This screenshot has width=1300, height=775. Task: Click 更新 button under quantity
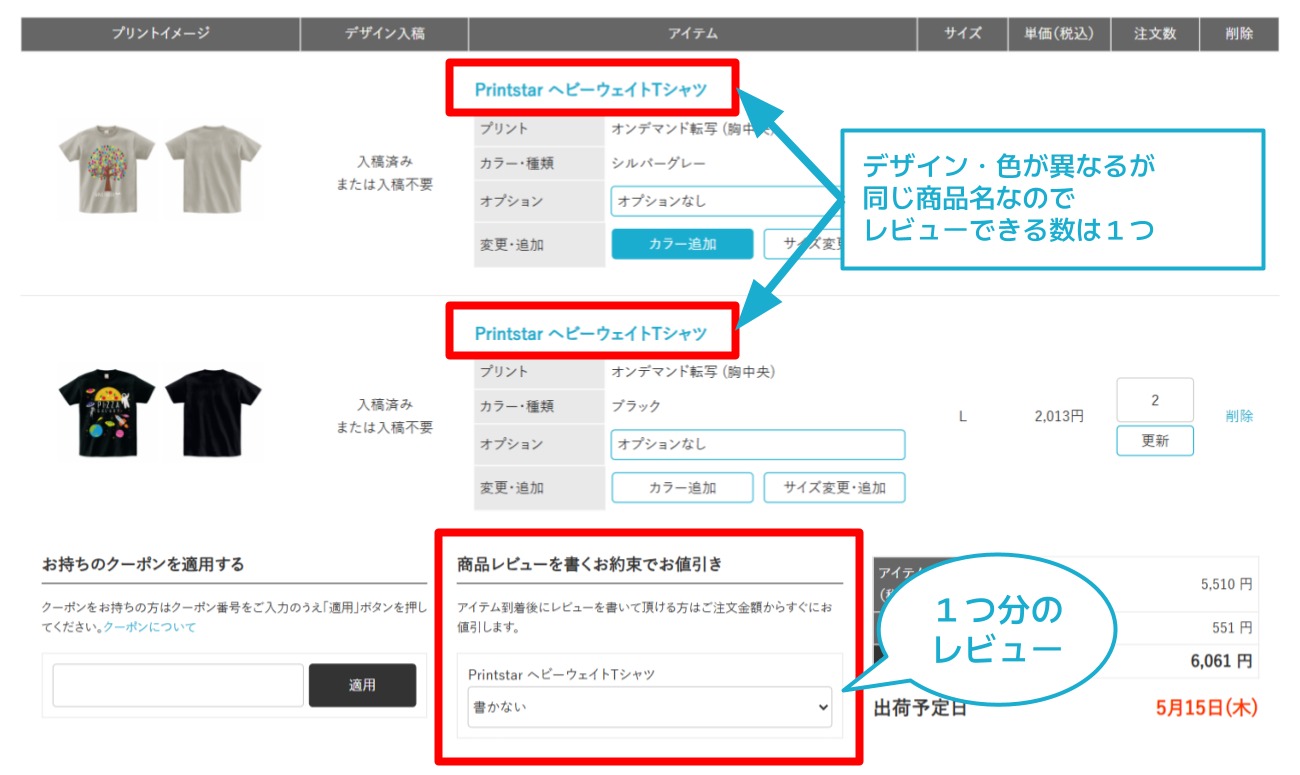pos(1155,440)
